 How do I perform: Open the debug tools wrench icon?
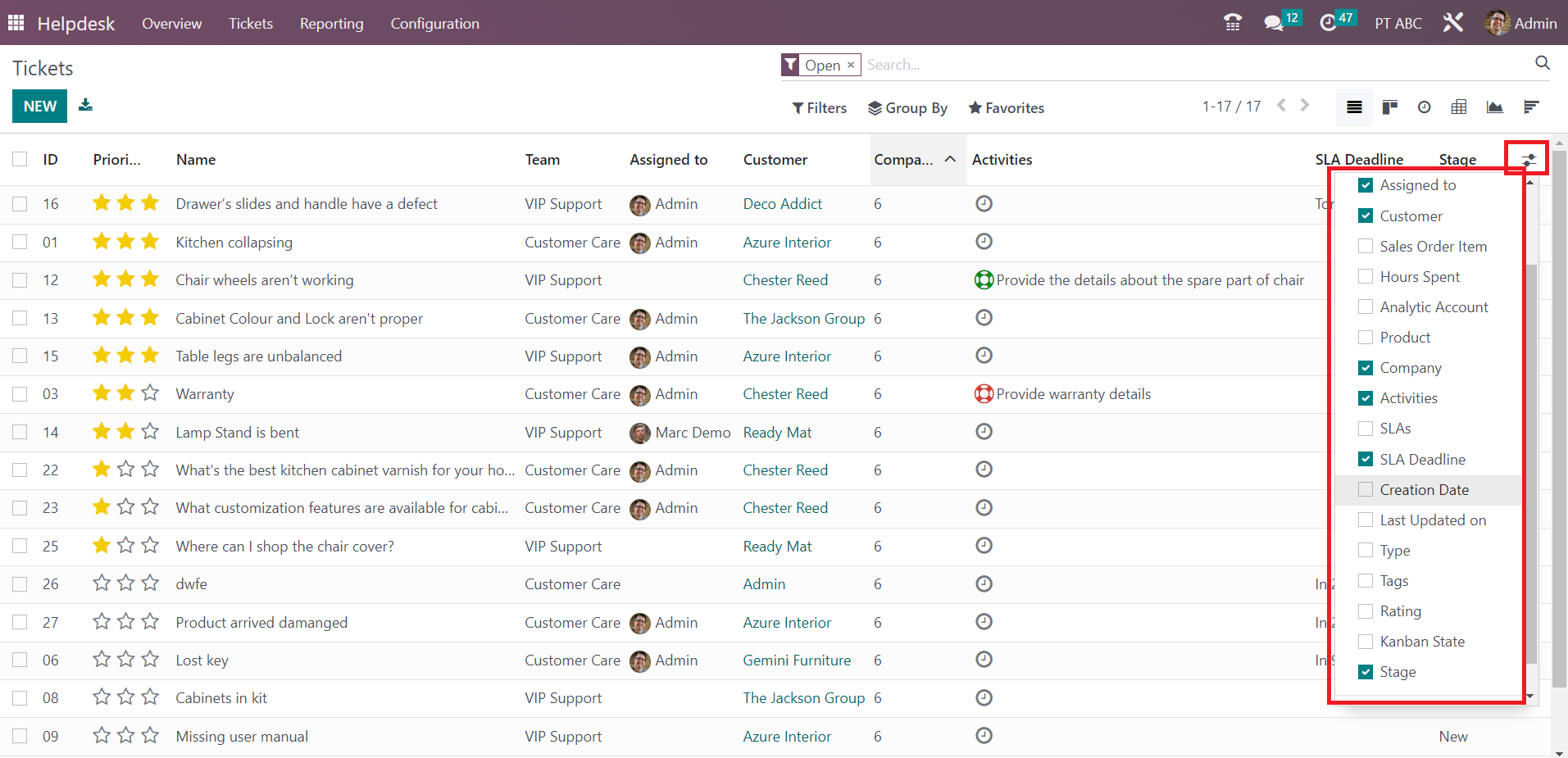point(1453,23)
